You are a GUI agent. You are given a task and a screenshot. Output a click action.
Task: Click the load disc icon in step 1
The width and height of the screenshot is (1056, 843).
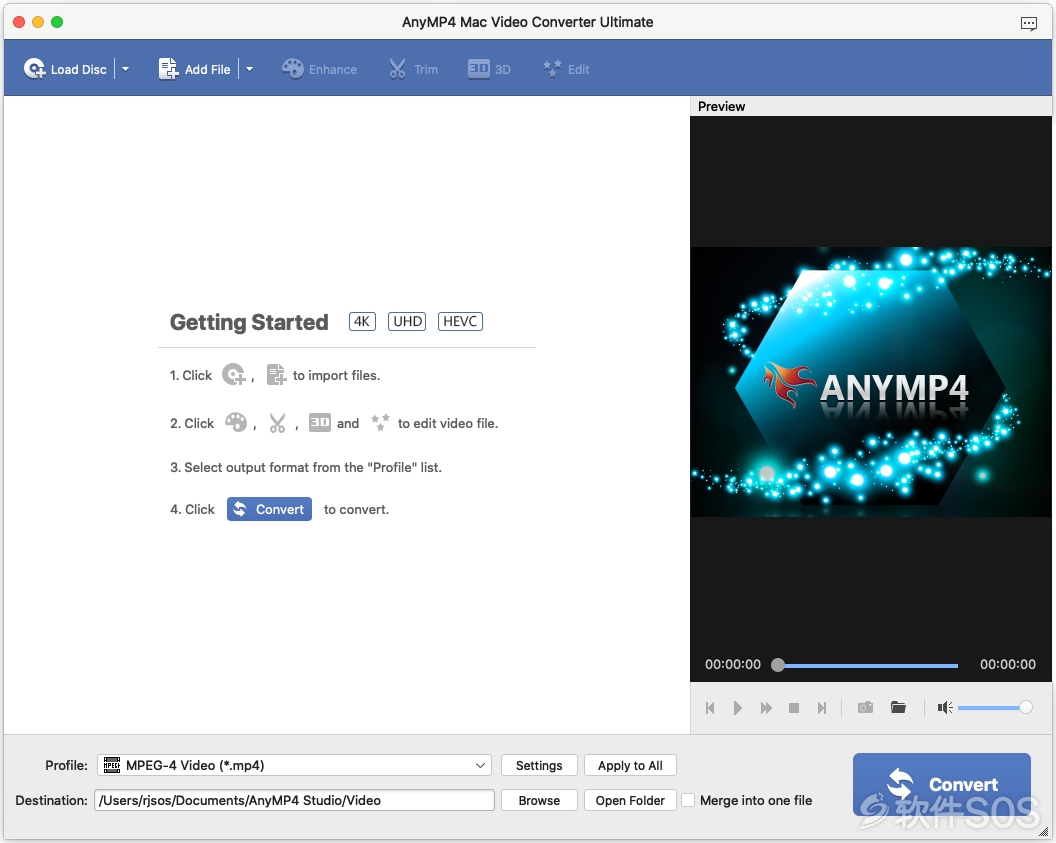(x=234, y=374)
